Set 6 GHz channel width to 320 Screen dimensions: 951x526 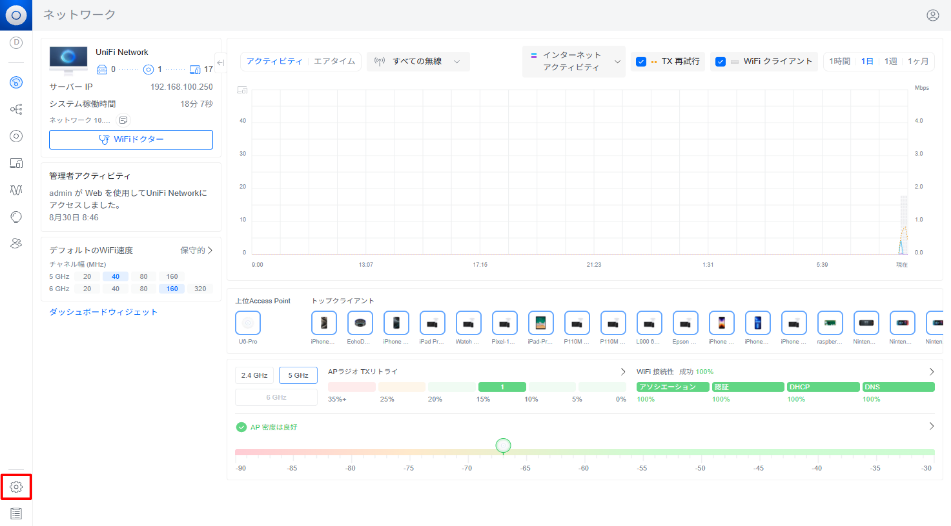coord(200,288)
